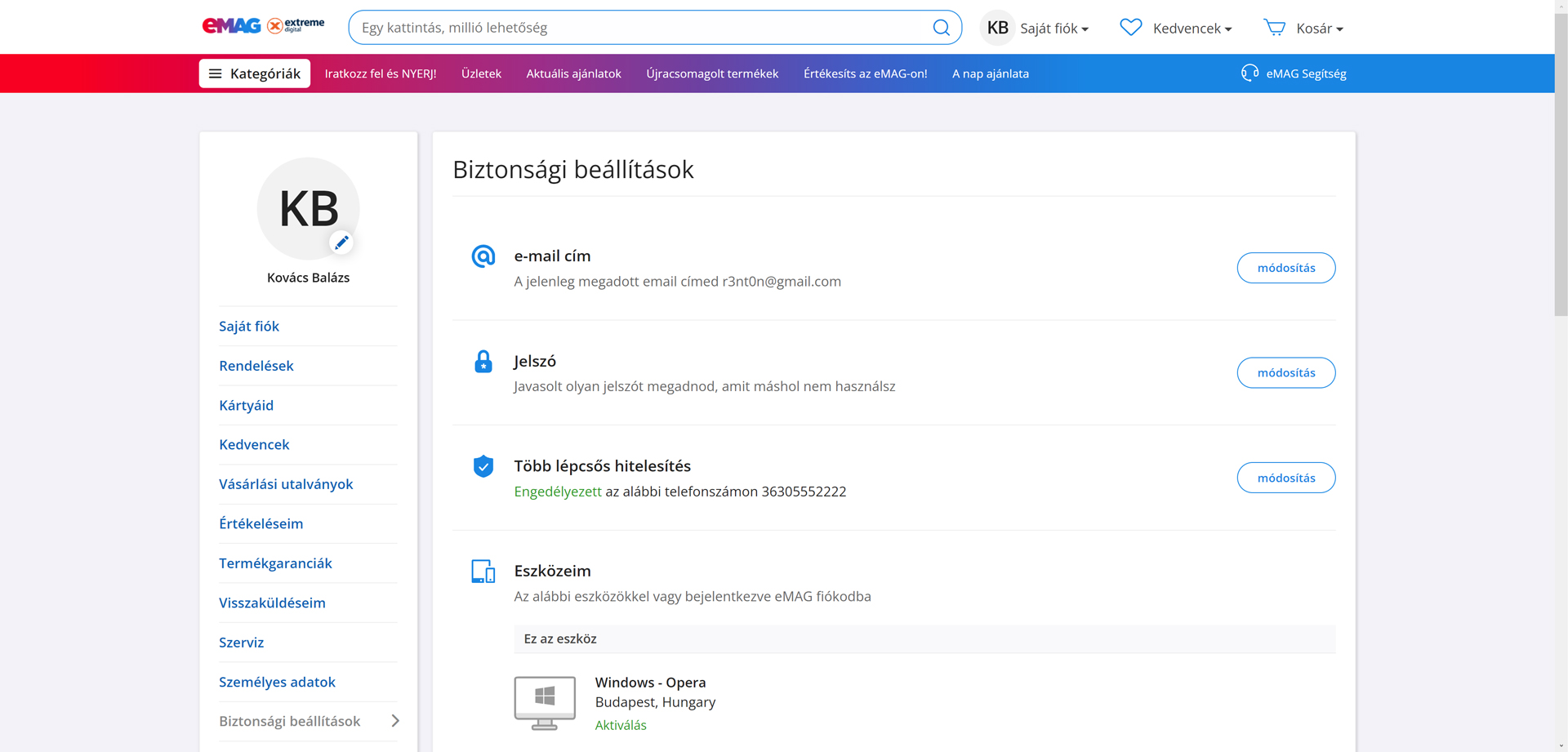Open Aktuális ajánlatok in navigation bar
The height and width of the screenshot is (752, 1568).
[573, 73]
